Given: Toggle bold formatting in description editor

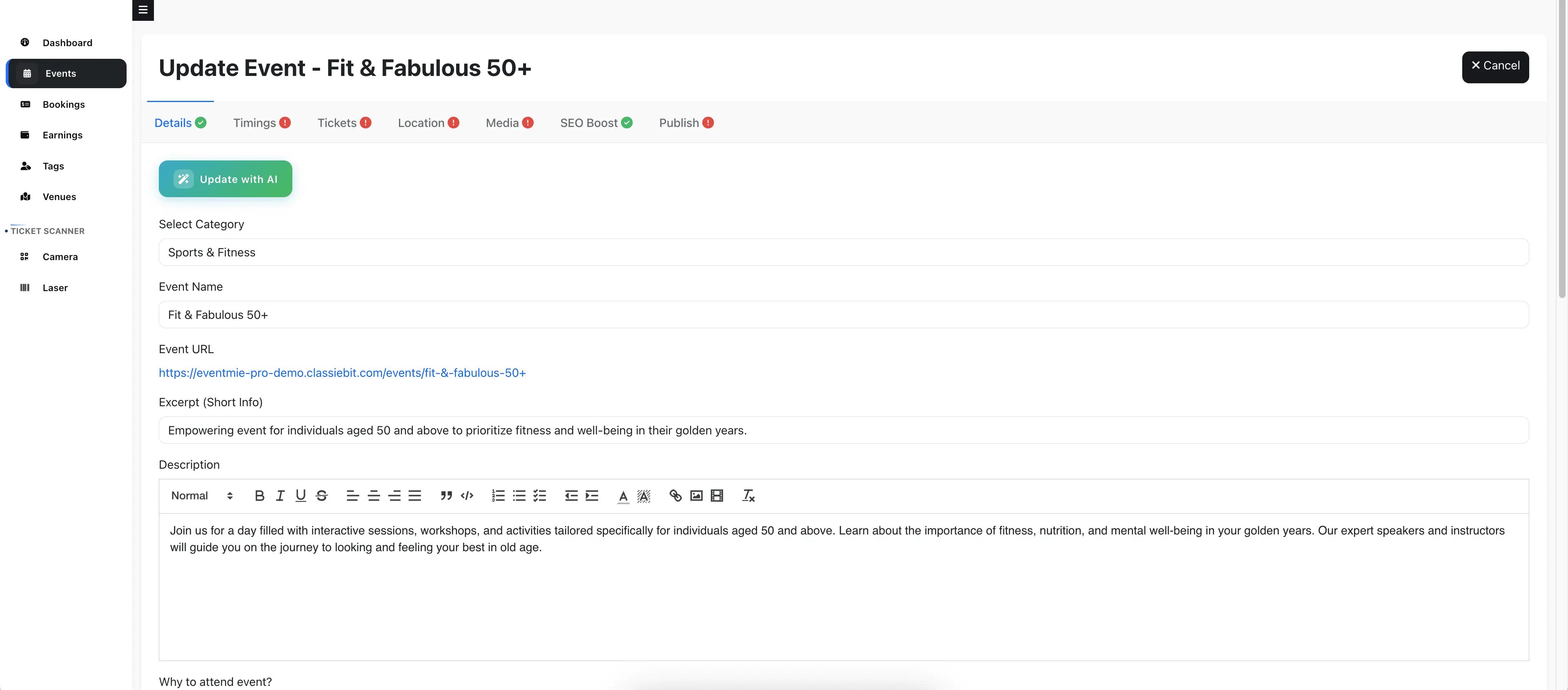Looking at the screenshot, I should coord(260,496).
